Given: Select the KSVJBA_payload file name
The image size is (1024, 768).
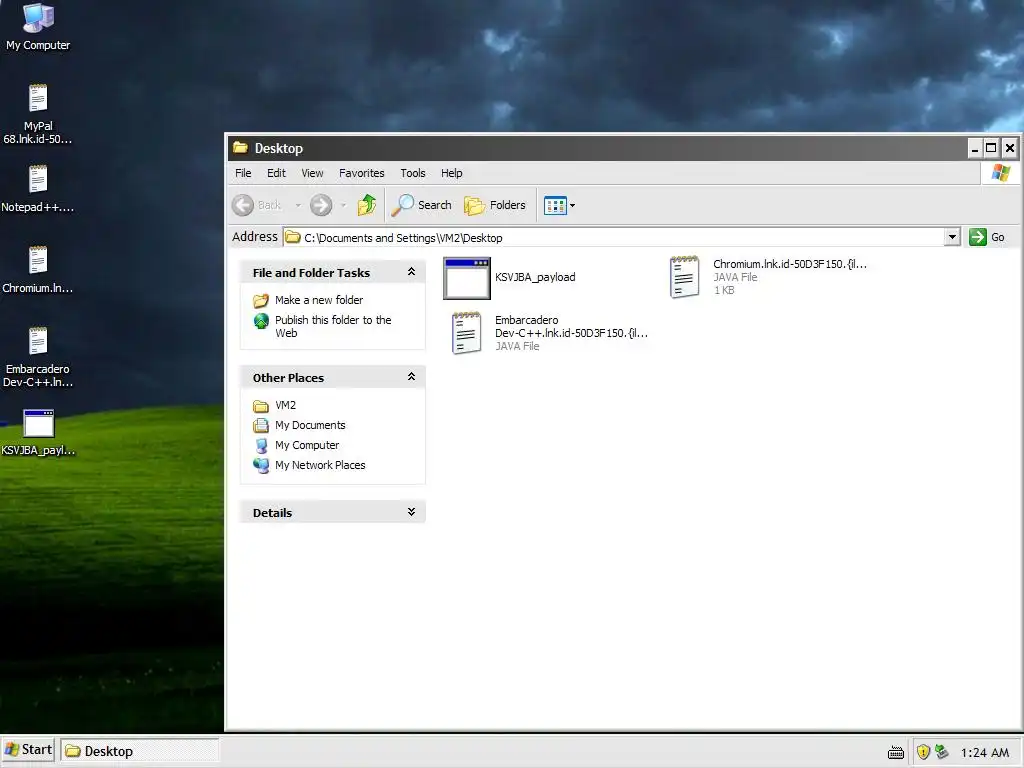Looking at the screenshot, I should [x=535, y=277].
